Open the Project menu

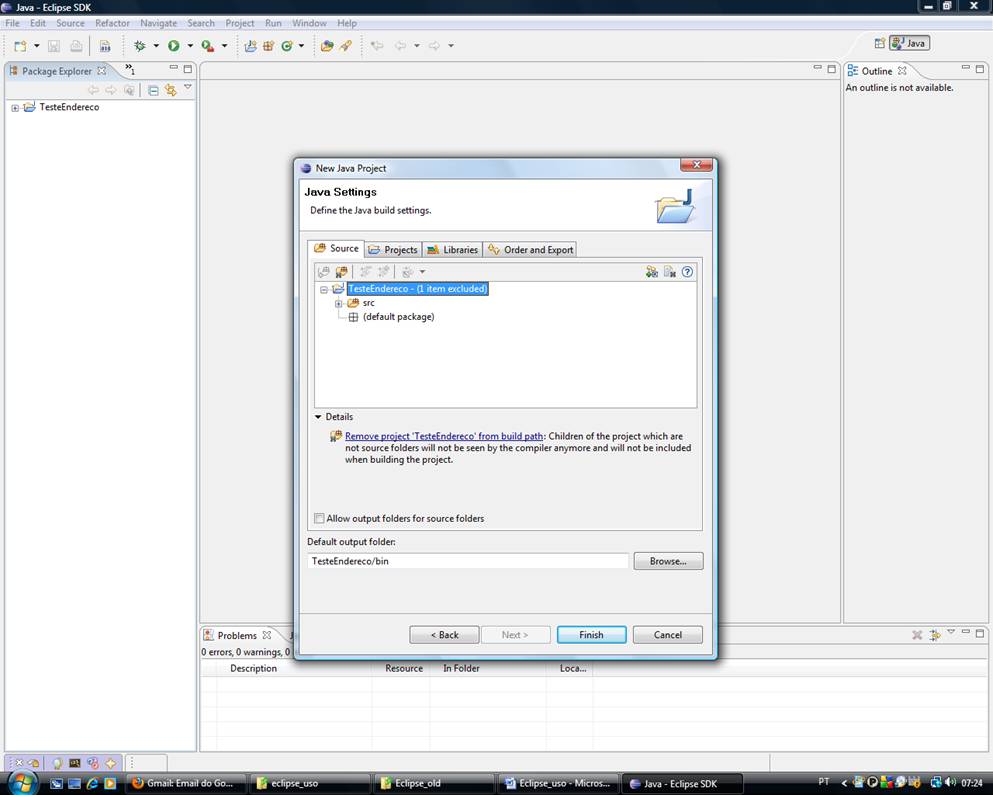coord(239,23)
